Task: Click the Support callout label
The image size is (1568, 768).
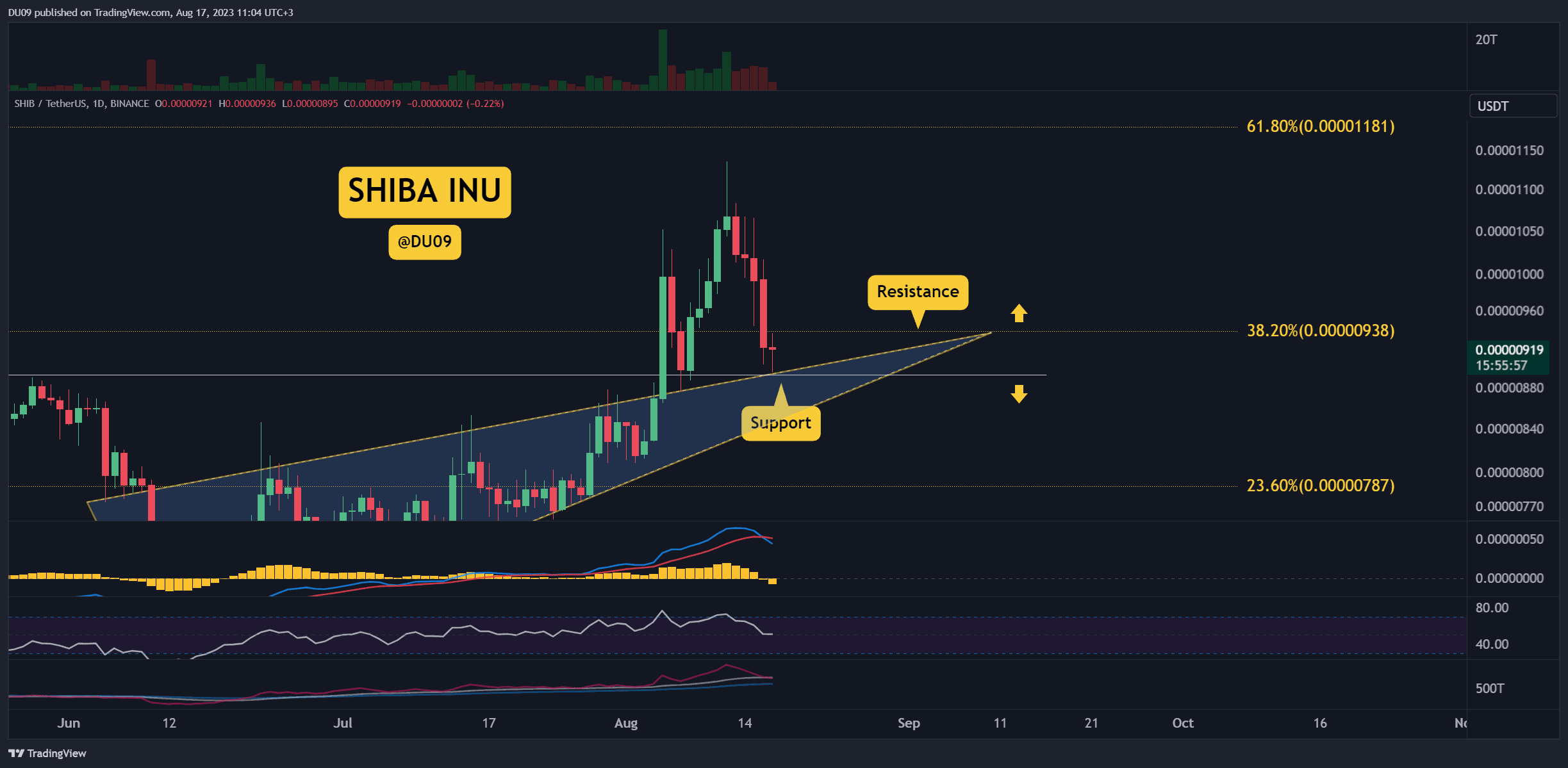Action: 780,423
